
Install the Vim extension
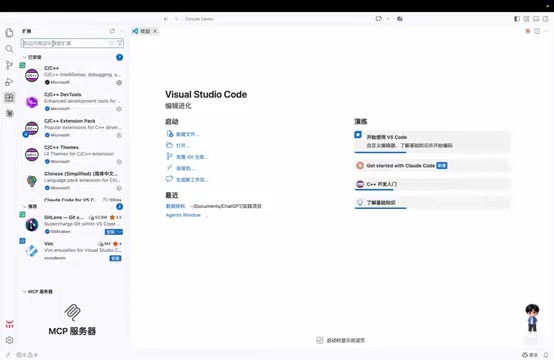click(x=116, y=258)
